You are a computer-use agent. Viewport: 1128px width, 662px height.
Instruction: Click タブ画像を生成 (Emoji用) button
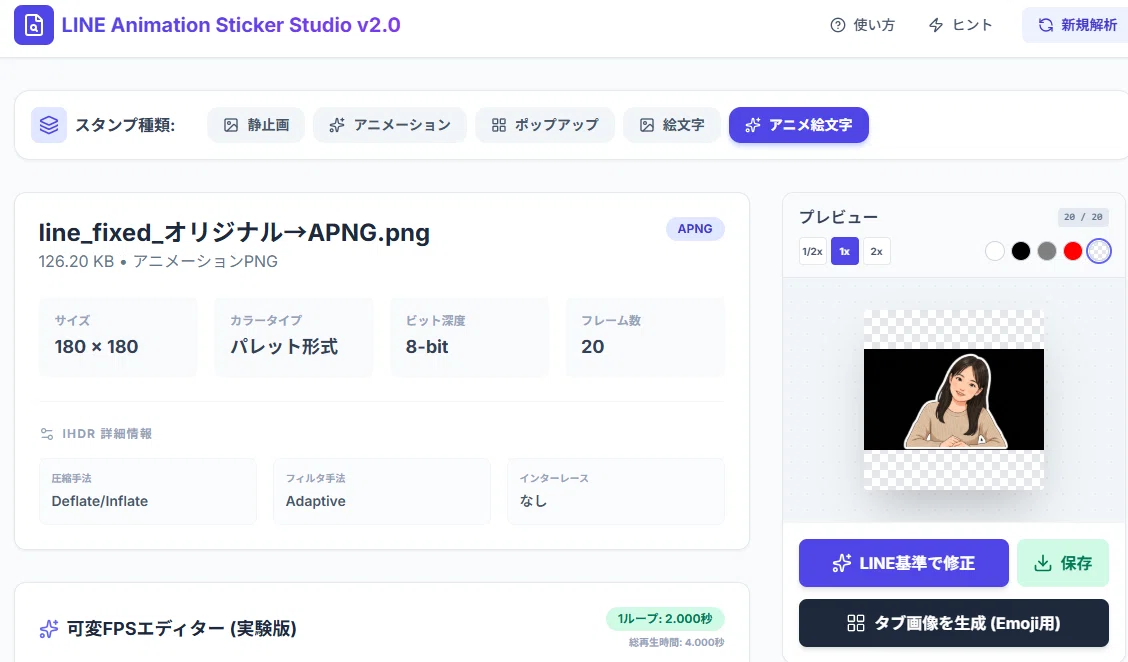[954, 623]
